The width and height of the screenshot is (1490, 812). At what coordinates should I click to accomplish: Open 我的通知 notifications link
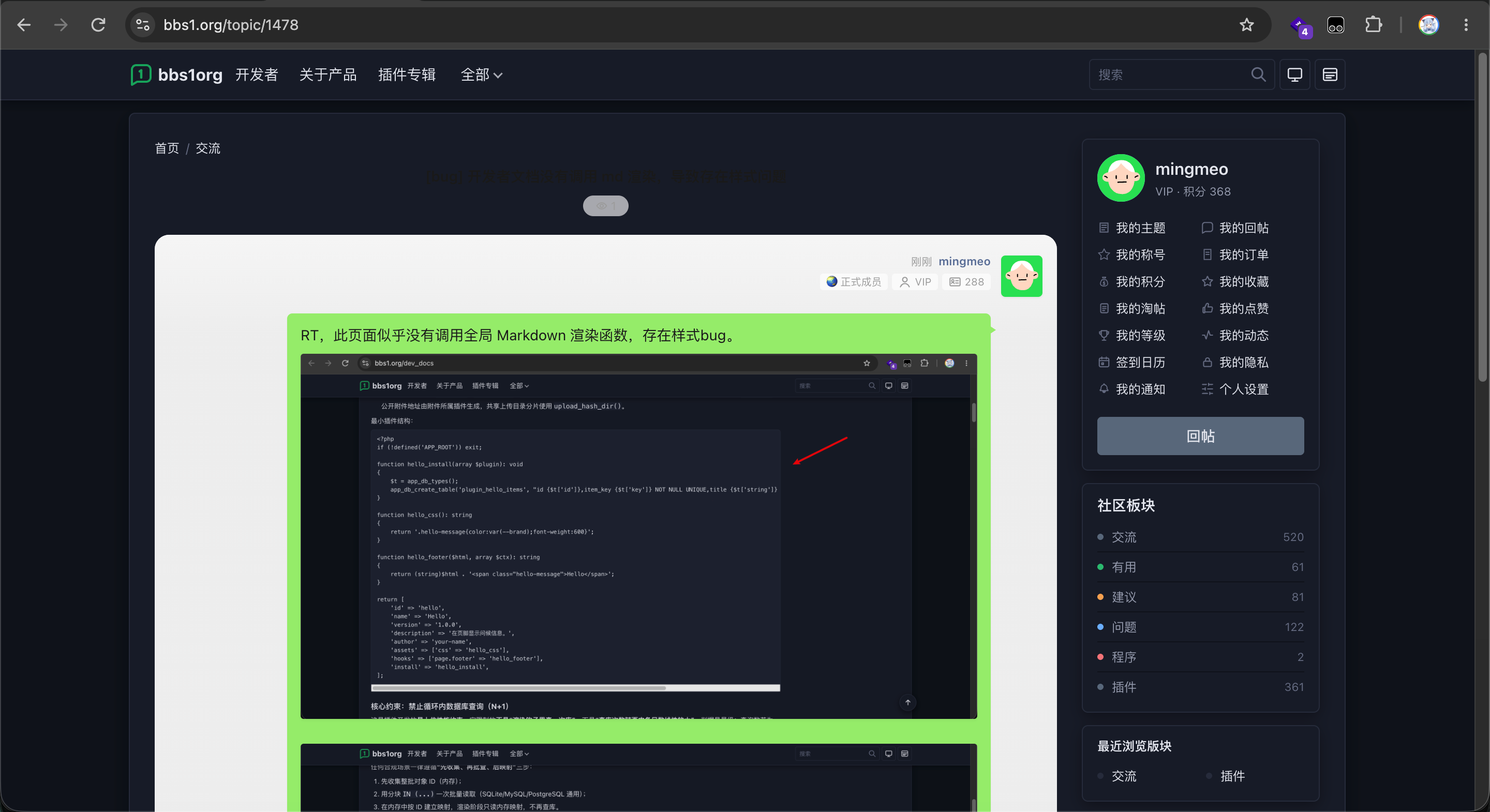pos(1132,389)
